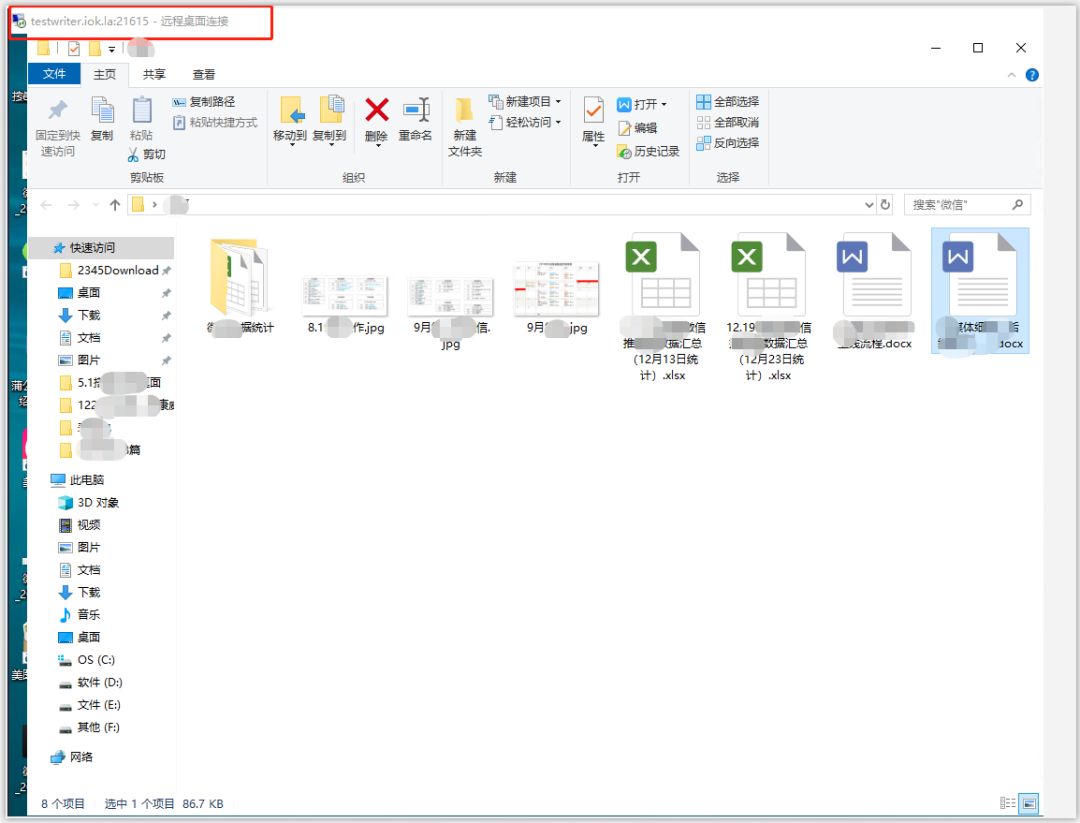Click the refresh icon beside address bar

pos(885,205)
